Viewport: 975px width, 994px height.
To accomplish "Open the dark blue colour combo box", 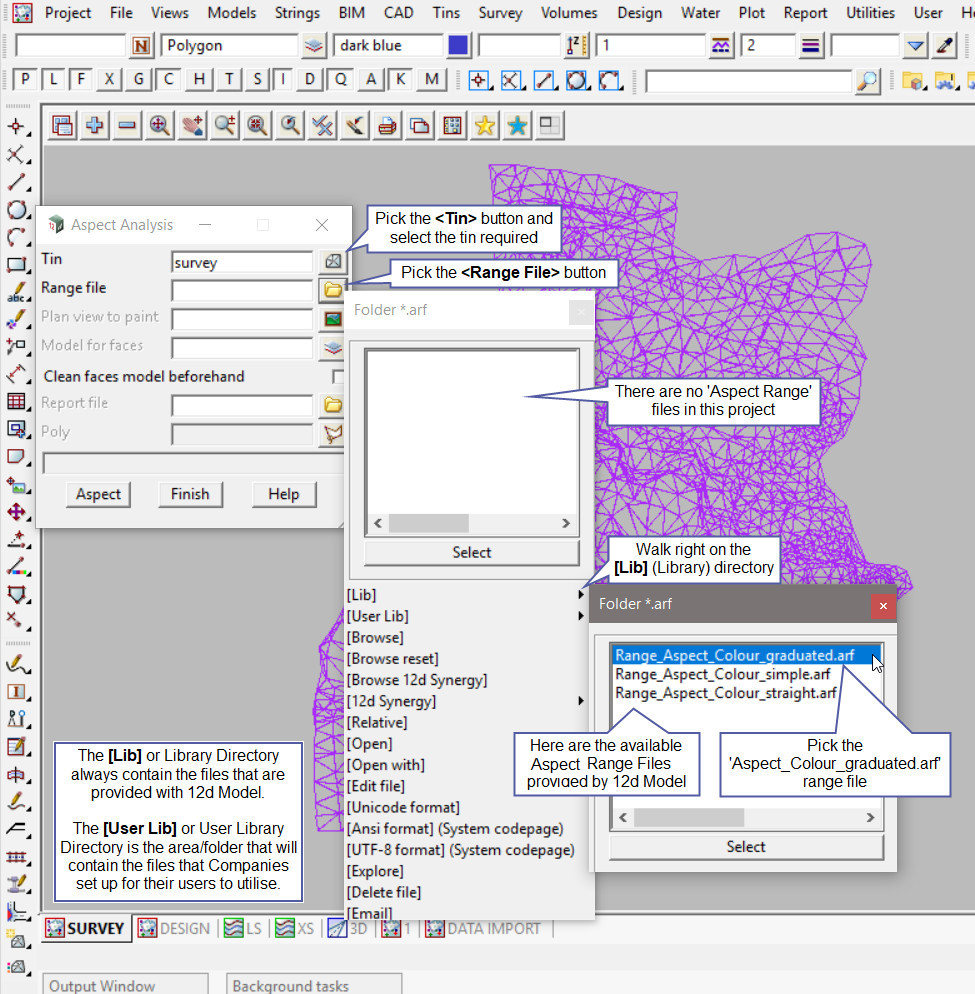I will coord(388,46).
